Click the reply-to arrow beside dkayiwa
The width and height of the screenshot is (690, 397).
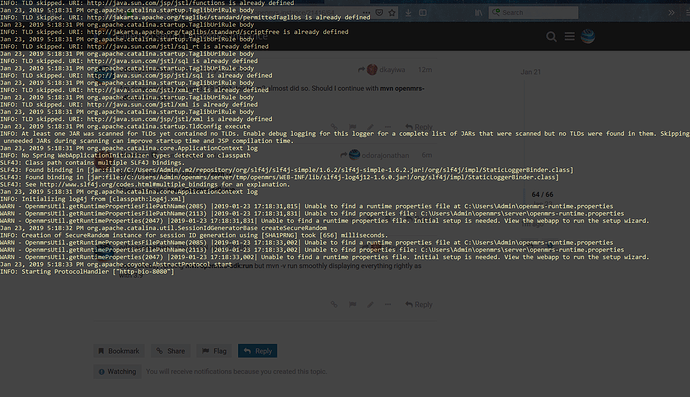point(361,70)
